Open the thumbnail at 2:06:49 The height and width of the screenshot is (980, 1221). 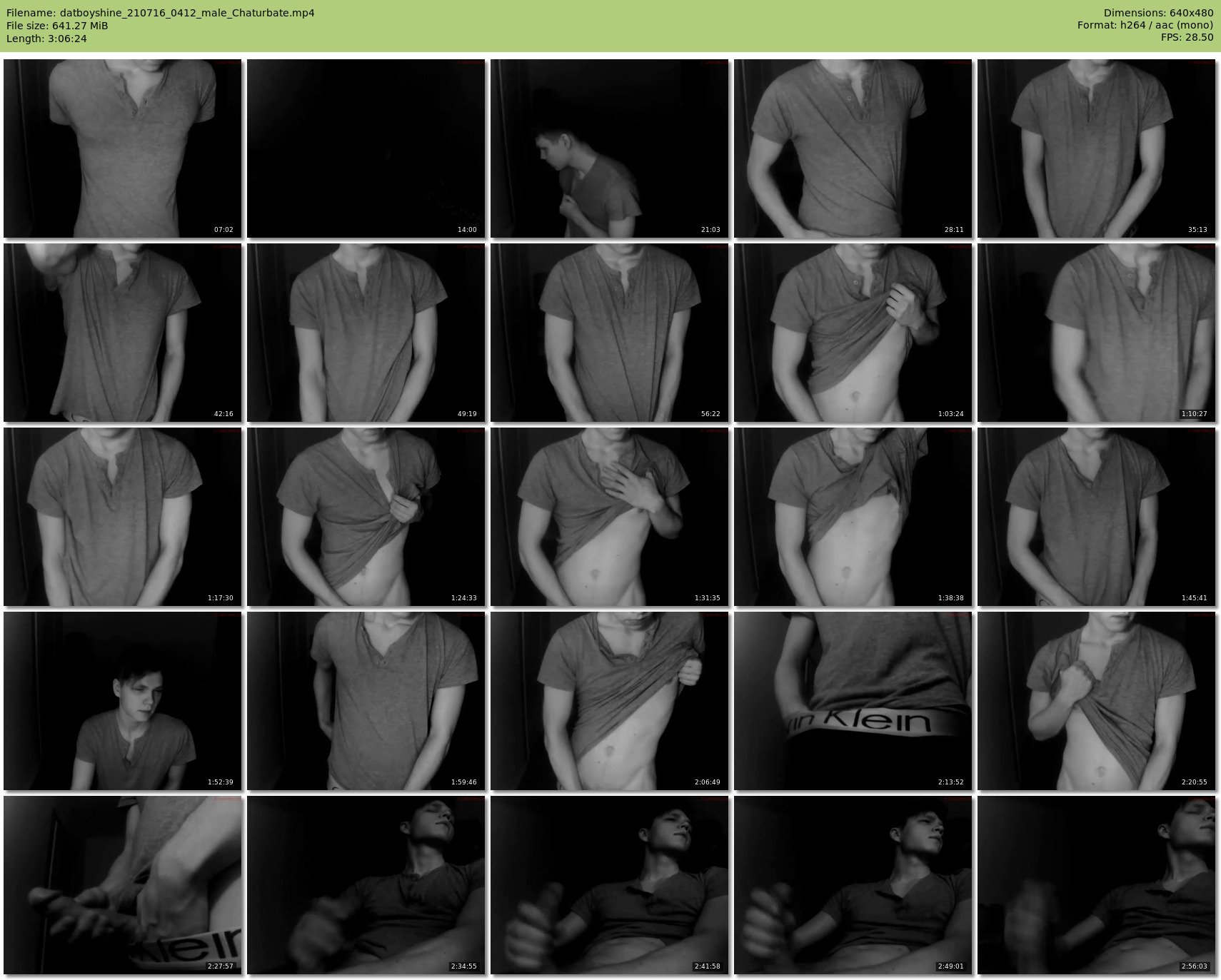(610, 701)
